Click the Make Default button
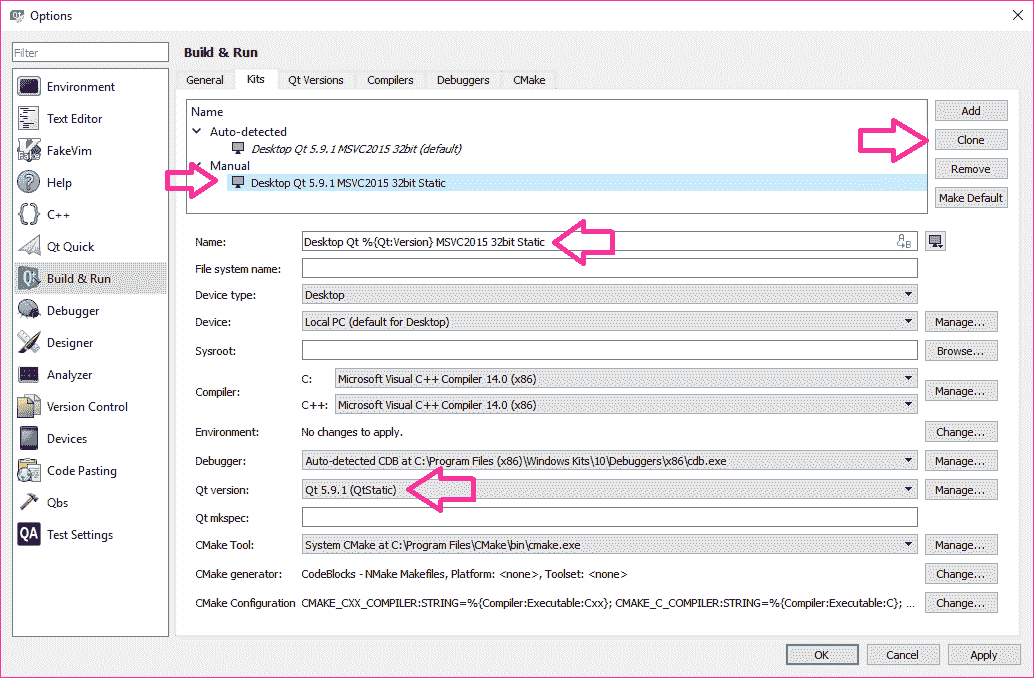 coord(970,198)
